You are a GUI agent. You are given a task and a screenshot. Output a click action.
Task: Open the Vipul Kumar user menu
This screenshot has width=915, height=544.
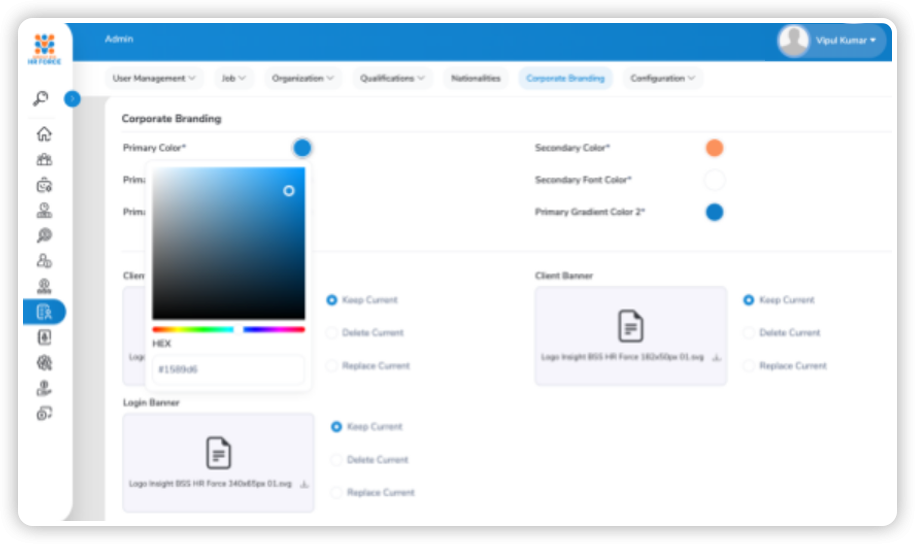[845, 41]
